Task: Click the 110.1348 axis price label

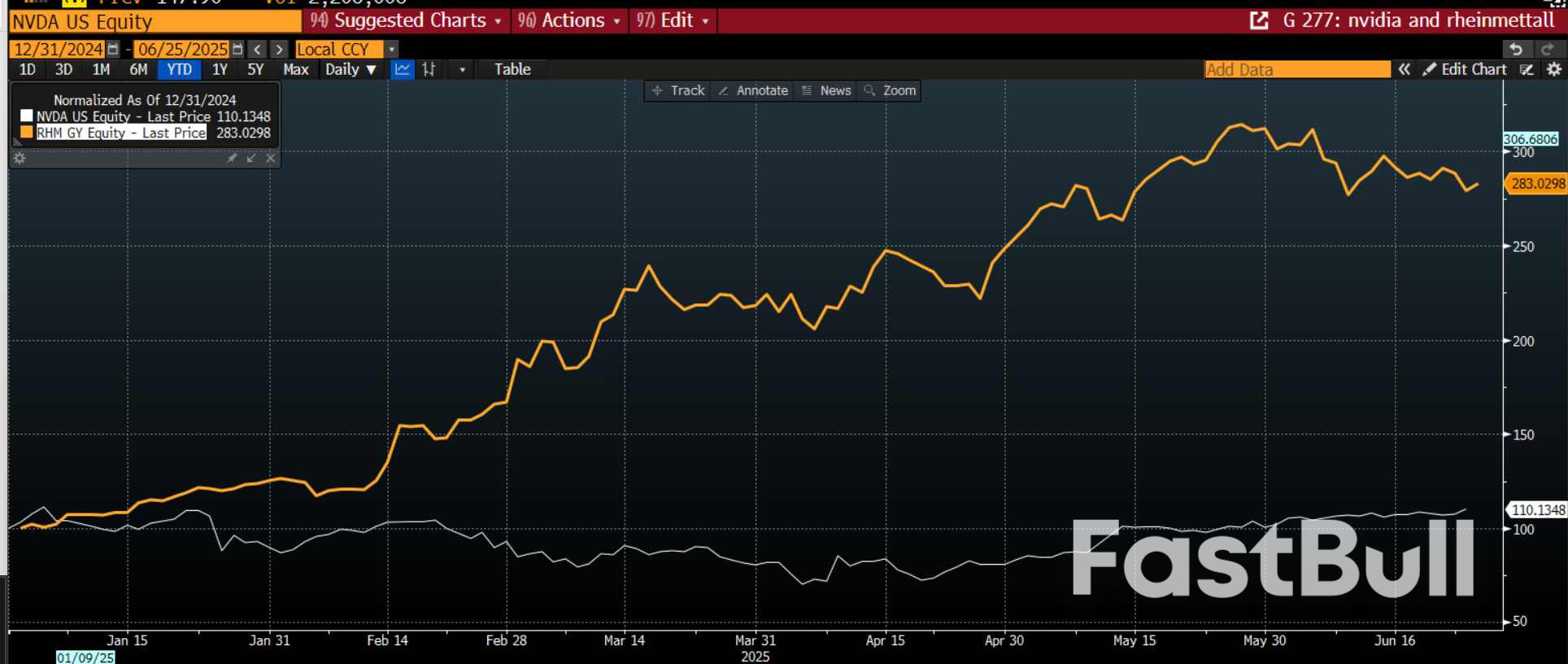Action: (1536, 510)
